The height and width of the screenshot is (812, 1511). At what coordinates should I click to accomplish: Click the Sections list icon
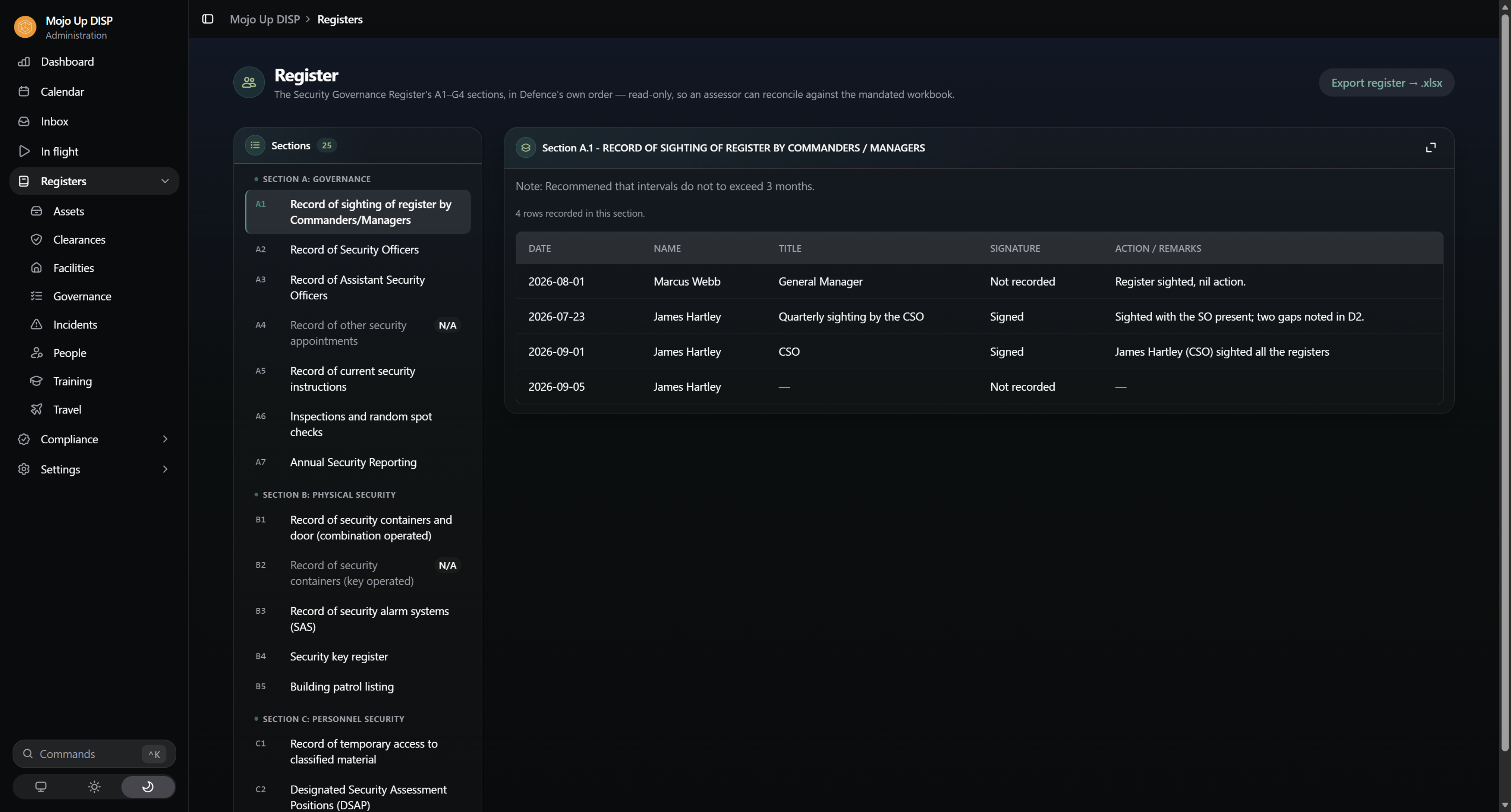[255, 146]
